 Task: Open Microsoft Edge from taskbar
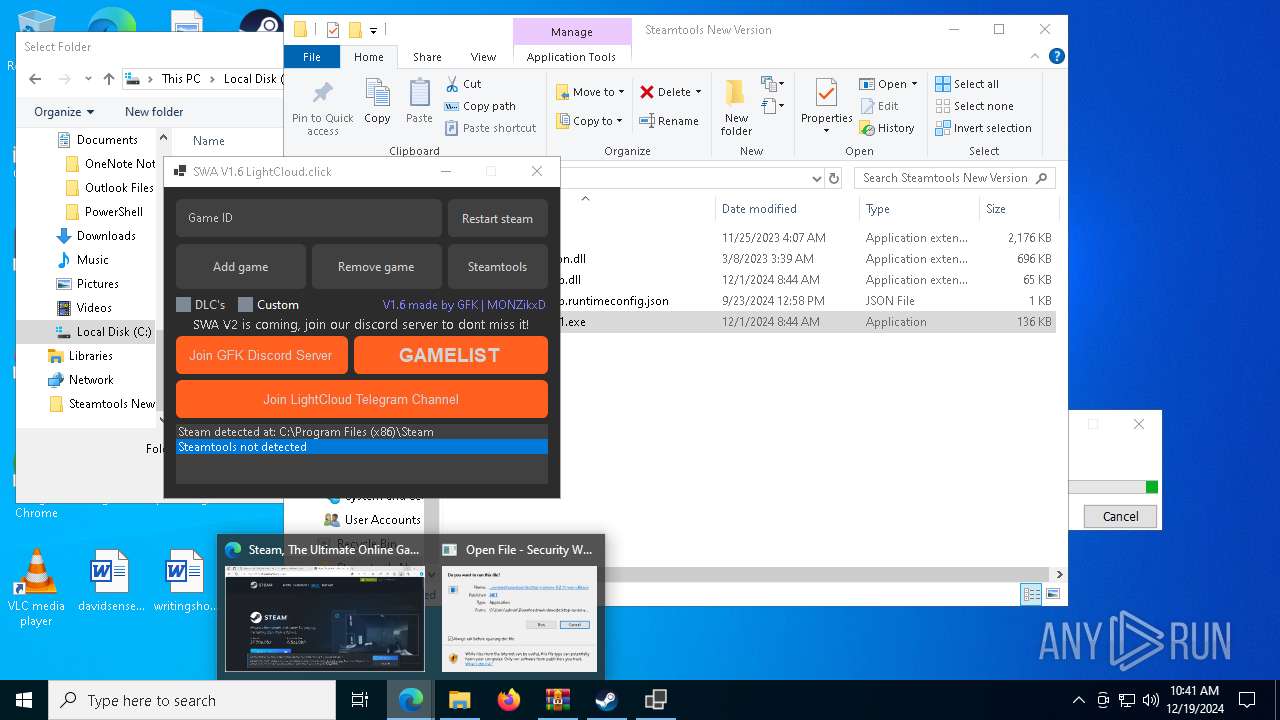pos(411,700)
